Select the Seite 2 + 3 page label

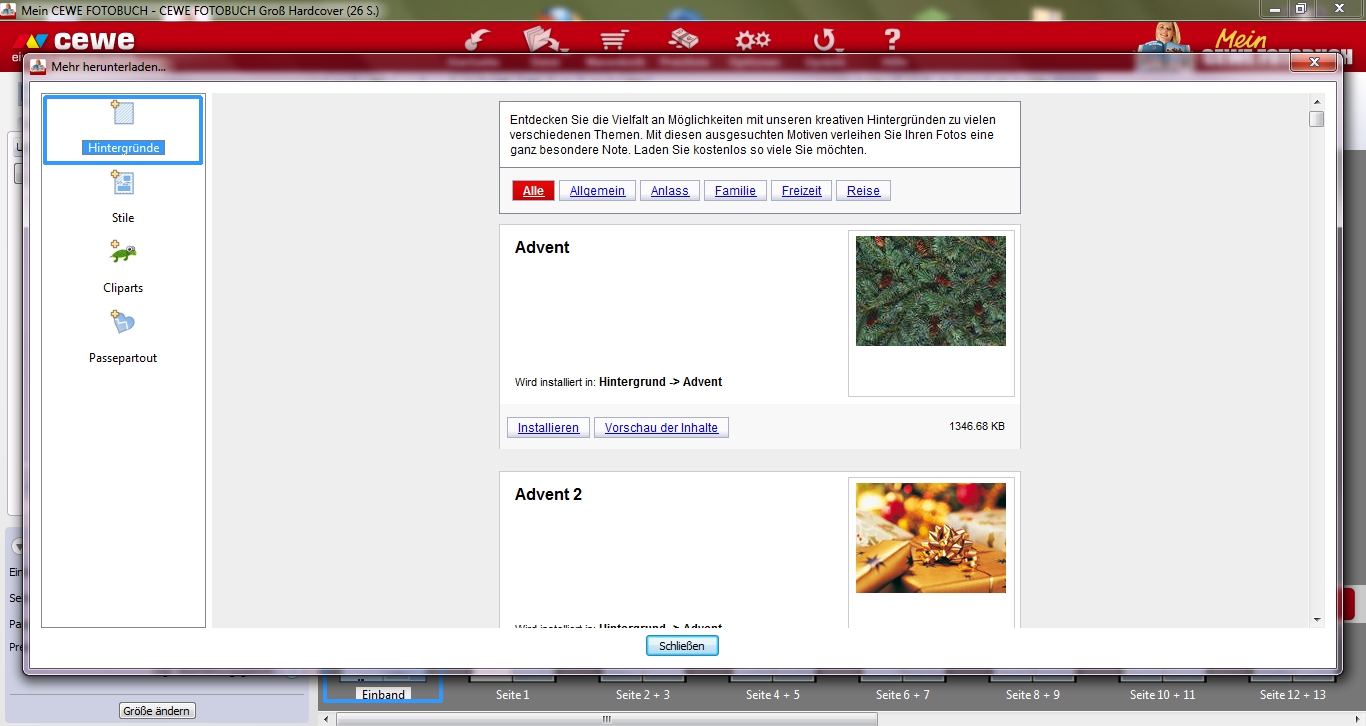click(643, 694)
